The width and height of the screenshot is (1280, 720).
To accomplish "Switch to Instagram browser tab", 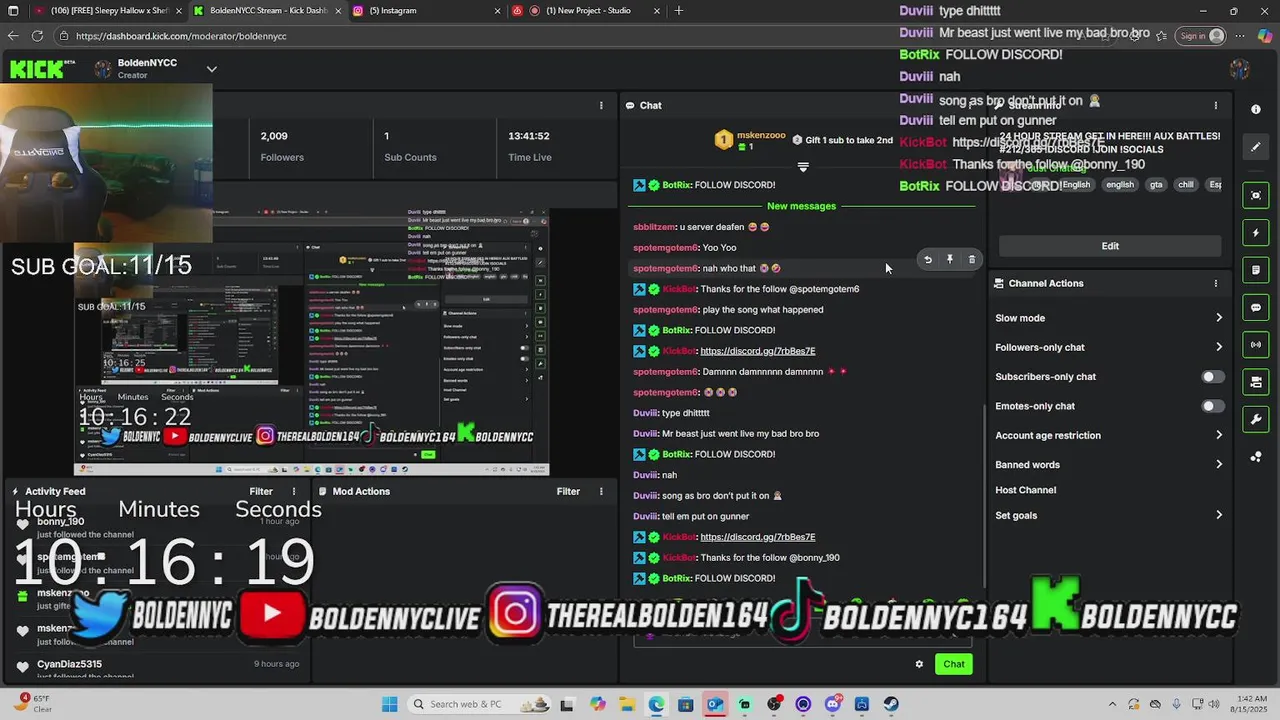I will click(425, 10).
